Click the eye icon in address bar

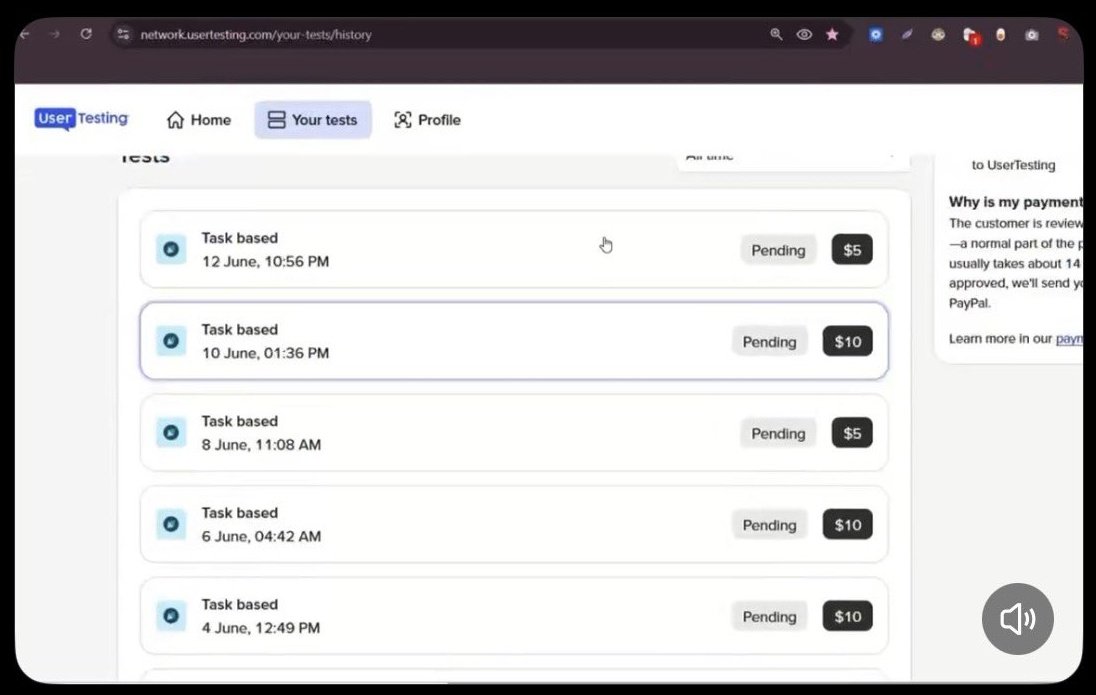804,34
